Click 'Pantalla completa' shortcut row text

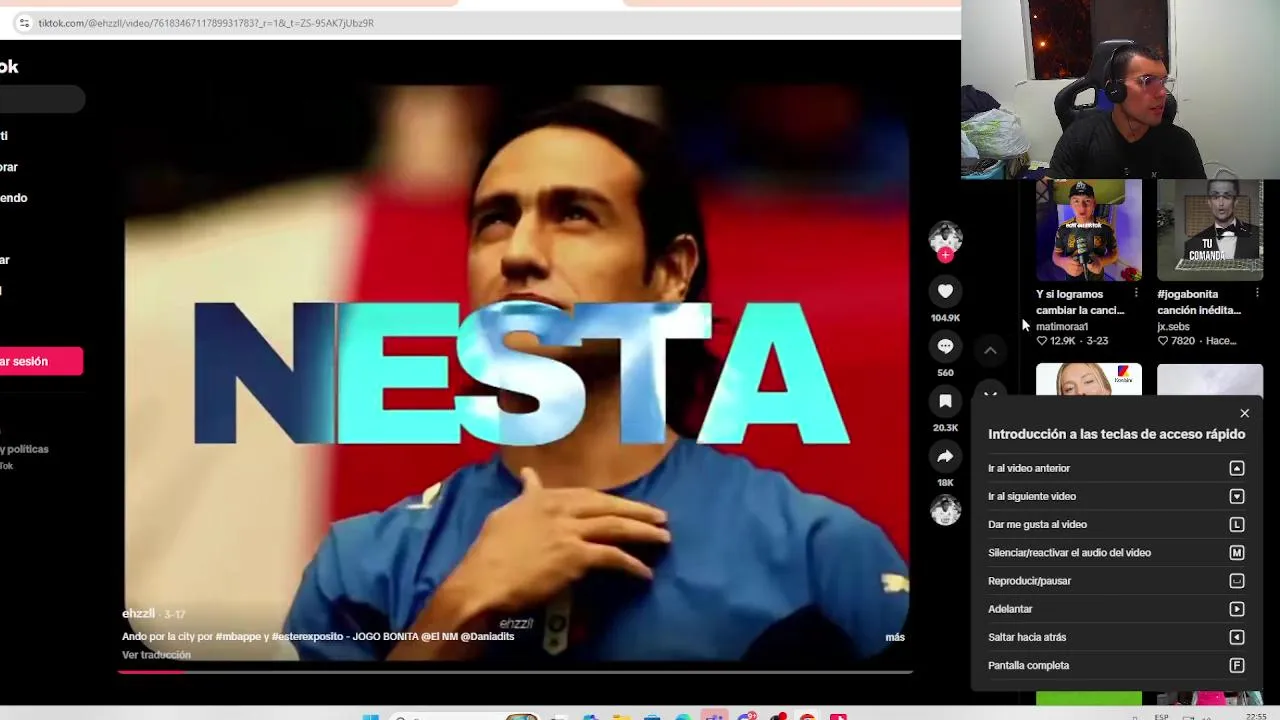point(1028,665)
